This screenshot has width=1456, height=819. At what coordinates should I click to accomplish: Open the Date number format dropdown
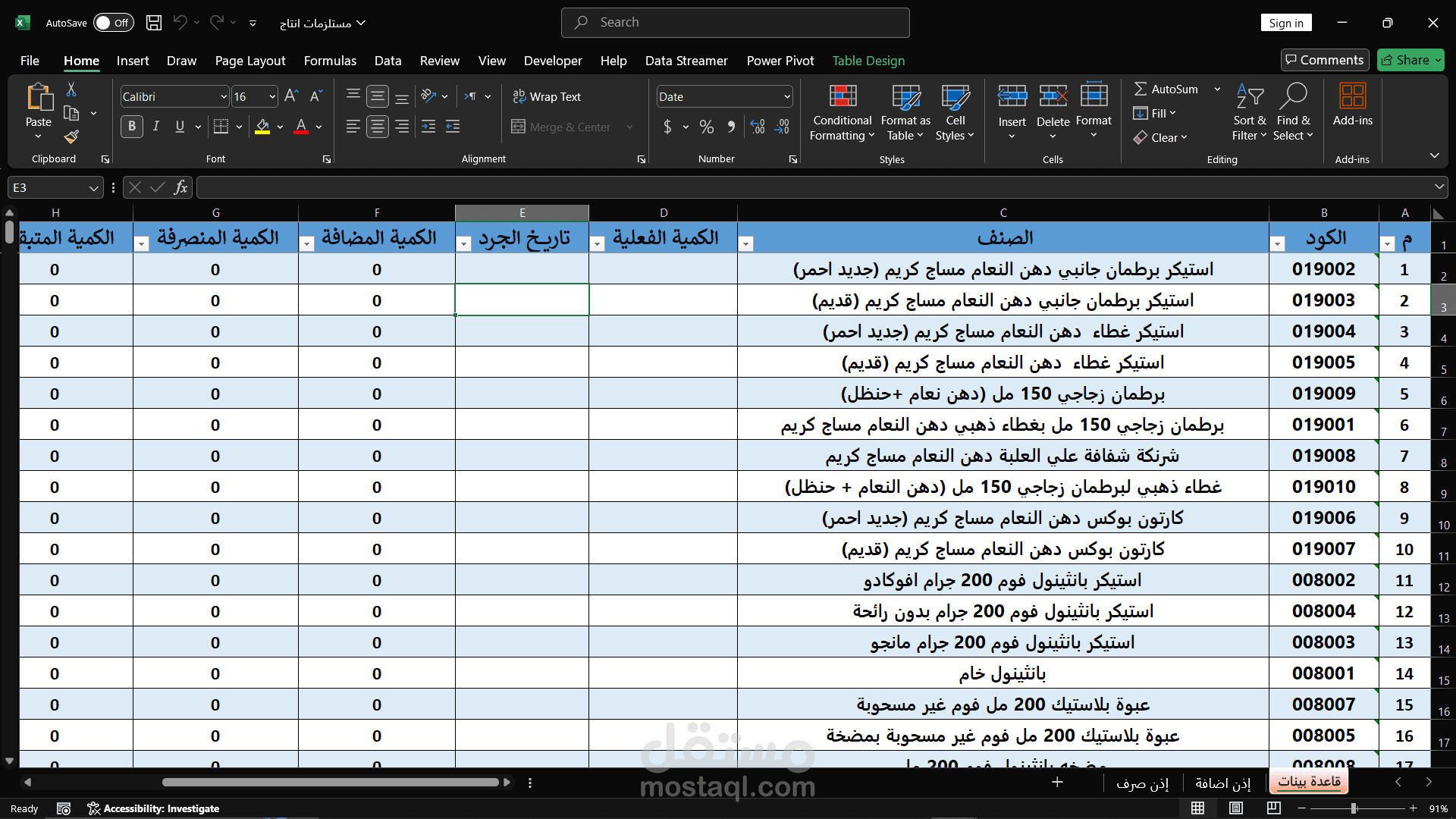(787, 96)
